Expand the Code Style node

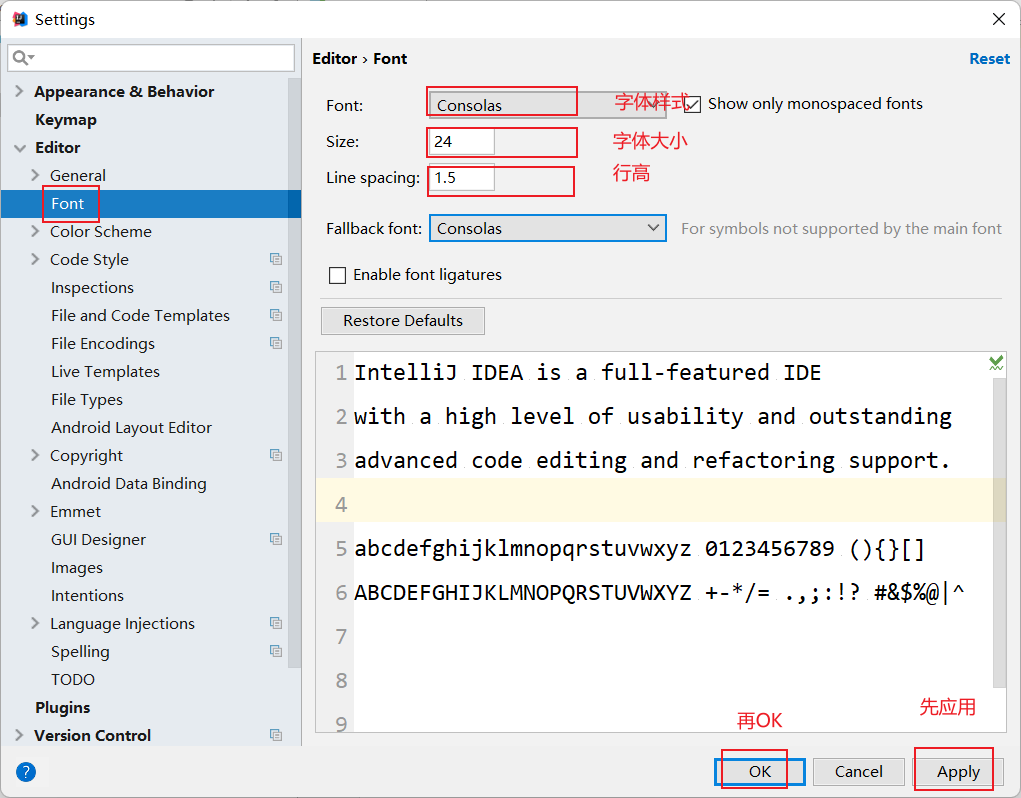tap(35, 259)
